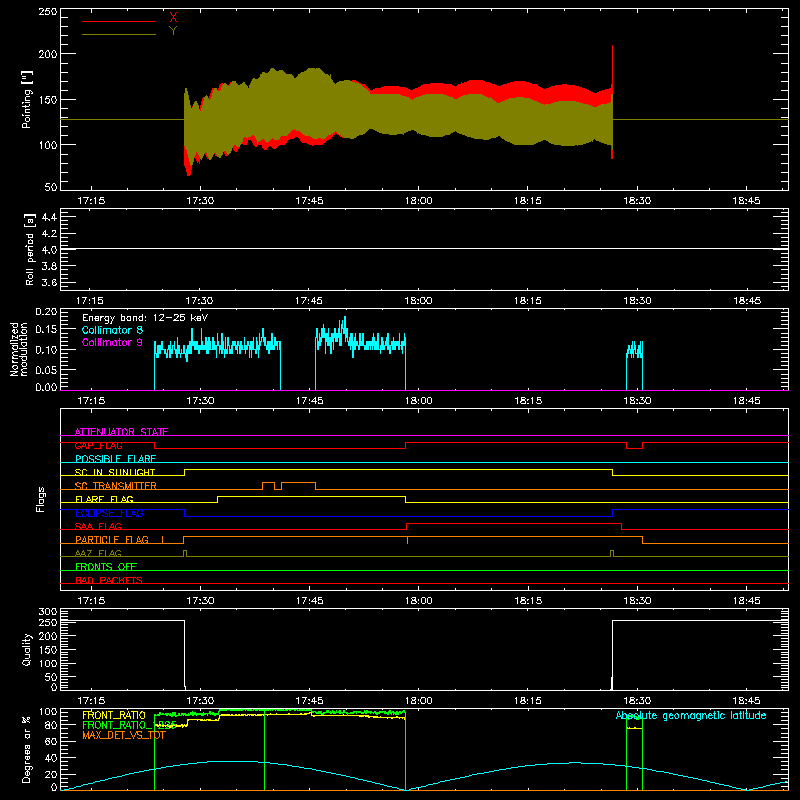Click the 300 tick on Quality axis
800x800 pixels.
coord(48,612)
